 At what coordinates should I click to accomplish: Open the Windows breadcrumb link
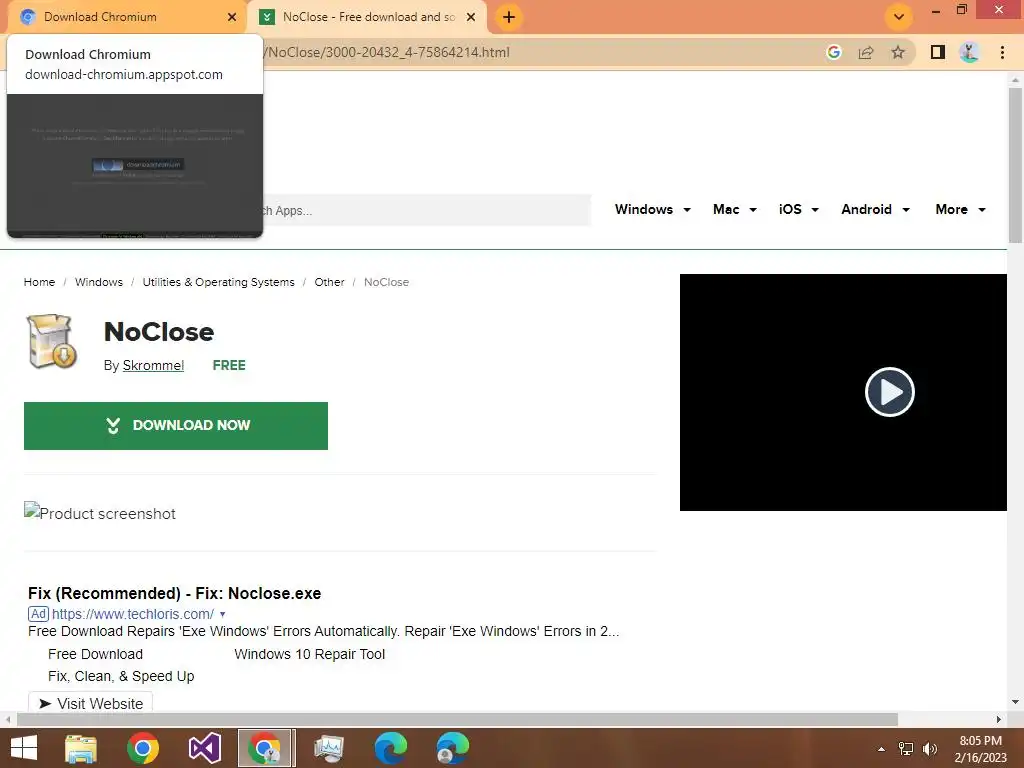99,282
